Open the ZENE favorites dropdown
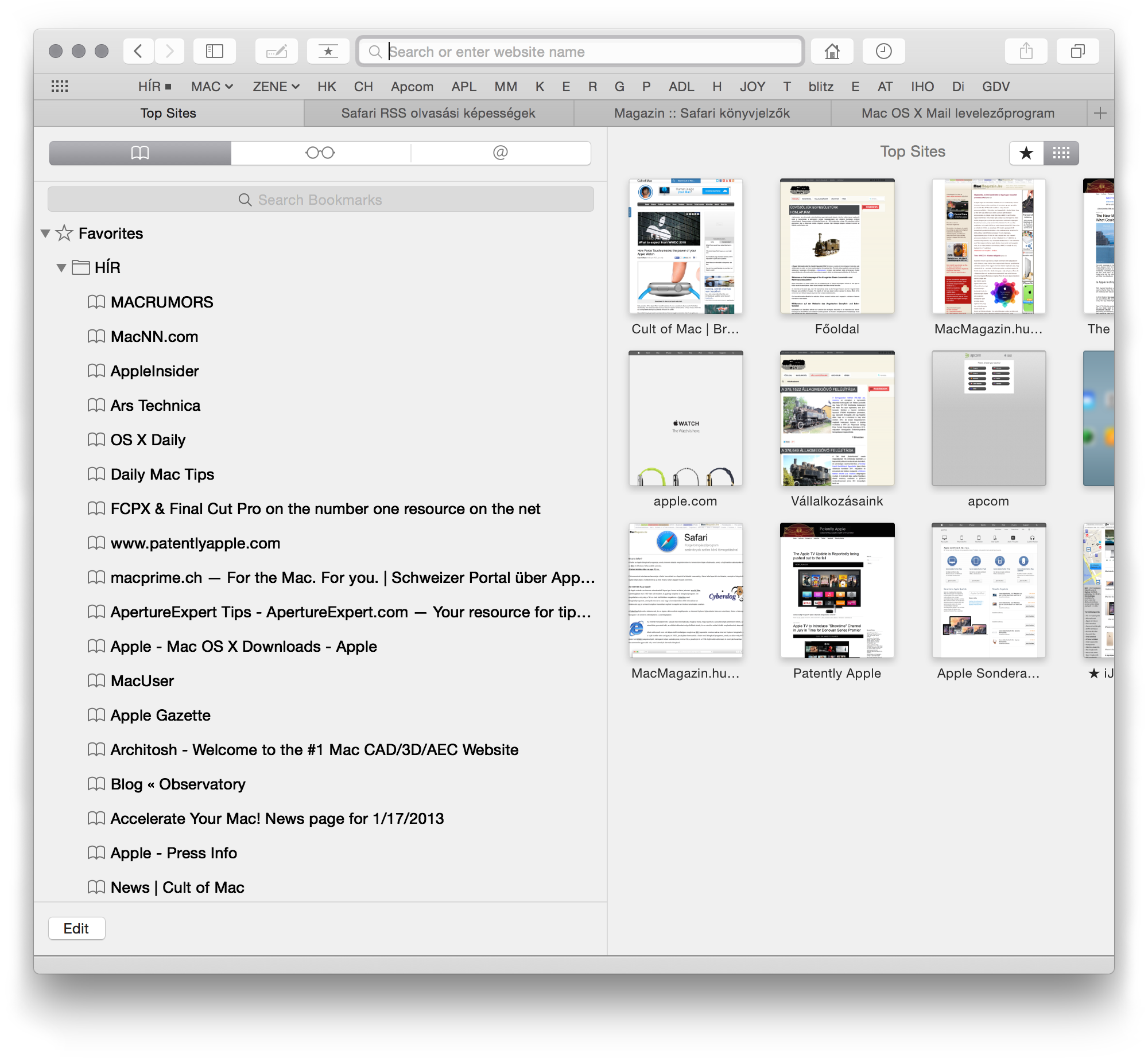Screen dimensions: 1148x1058 coord(276,87)
